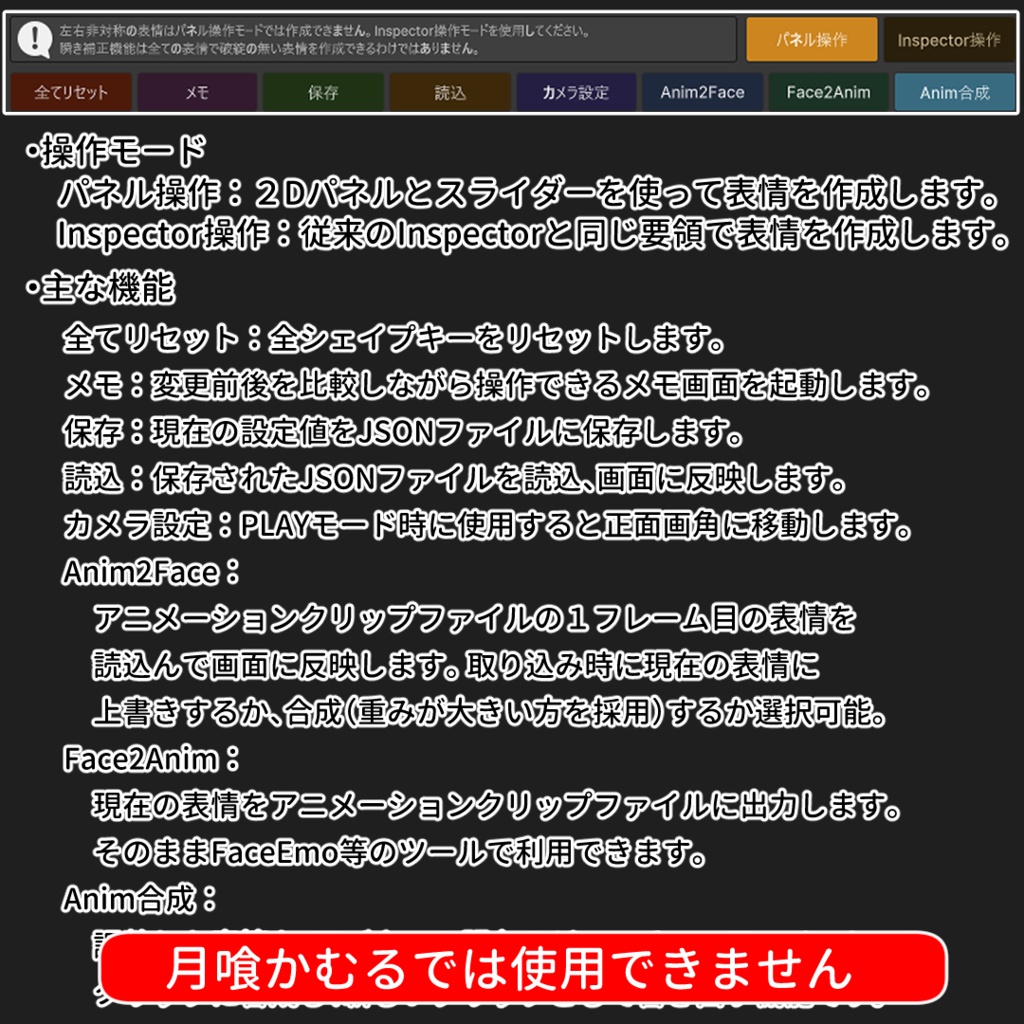This screenshot has height=1024, width=1024.
Task: Switch to Inspector操作 mode
Action: (x=949, y=40)
